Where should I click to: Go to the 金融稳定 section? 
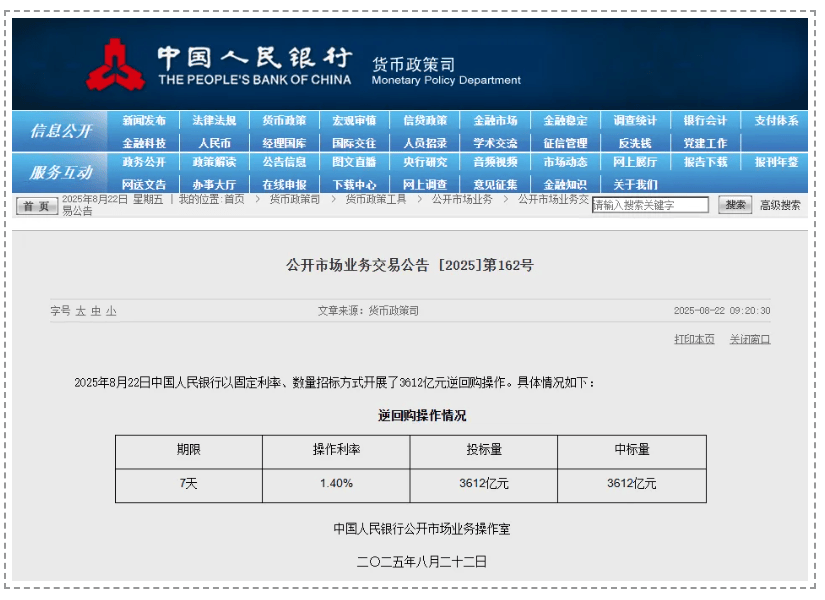click(x=565, y=121)
